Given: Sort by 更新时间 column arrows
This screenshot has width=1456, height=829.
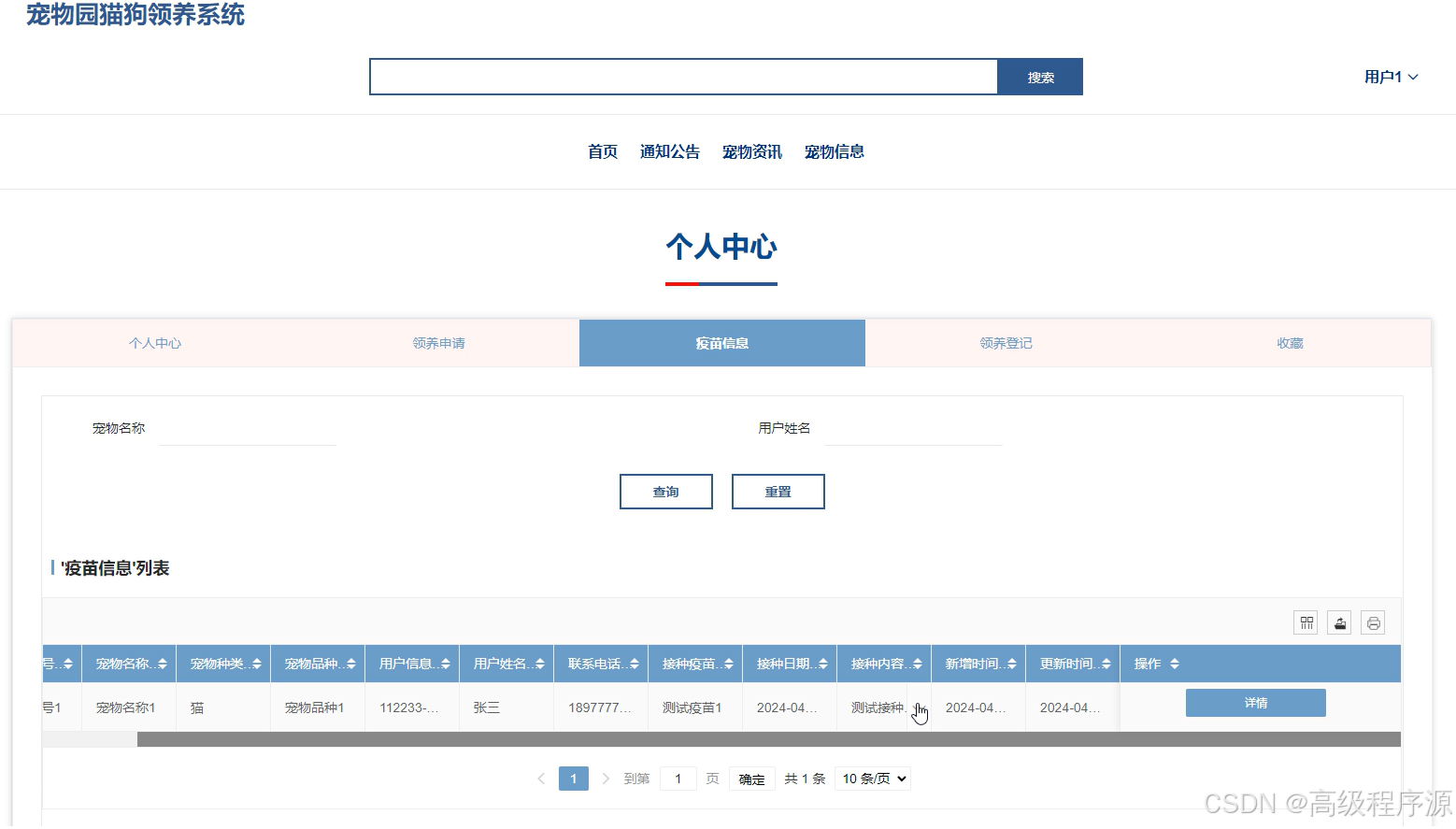Looking at the screenshot, I should click(x=1106, y=664).
